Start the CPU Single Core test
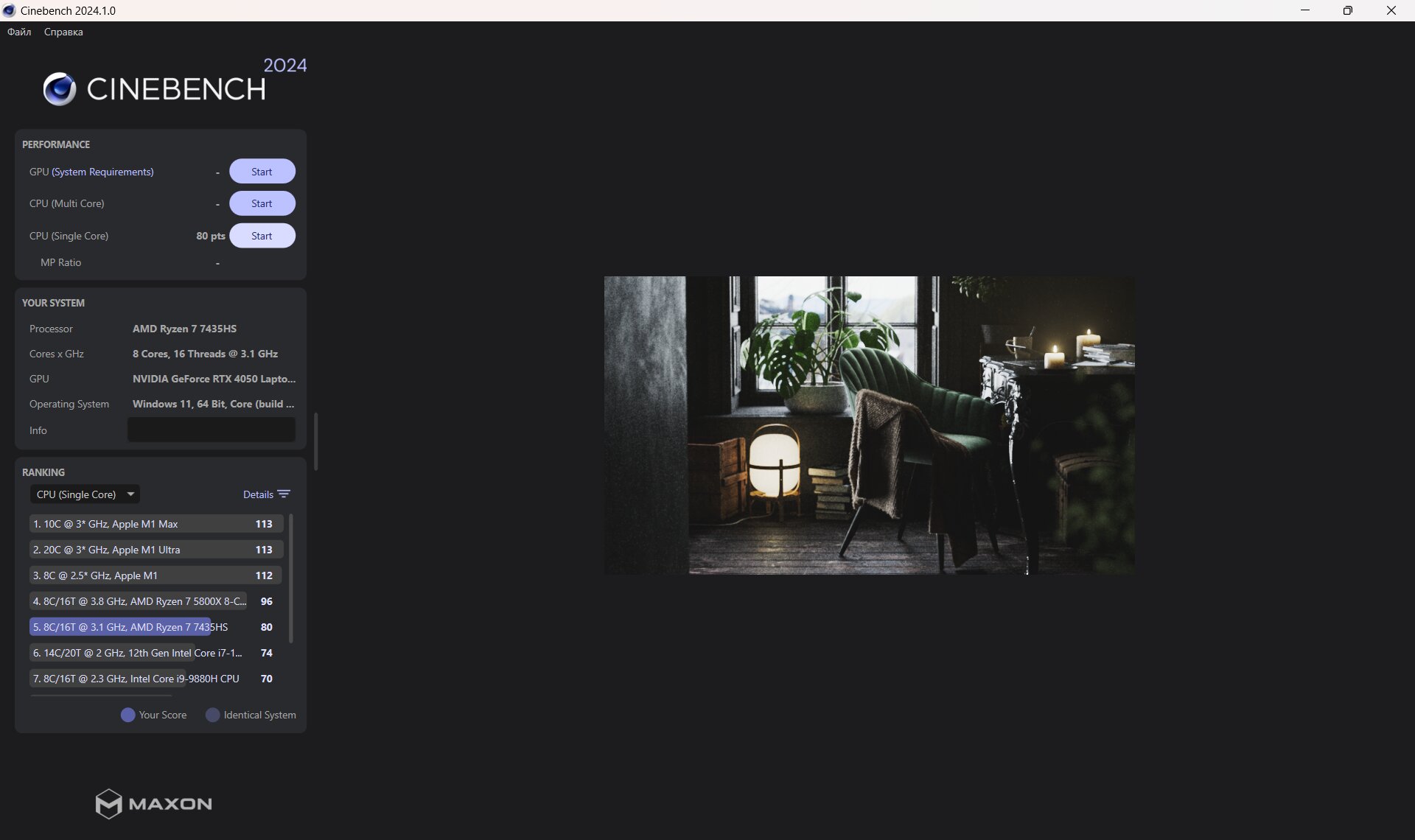 coord(262,236)
